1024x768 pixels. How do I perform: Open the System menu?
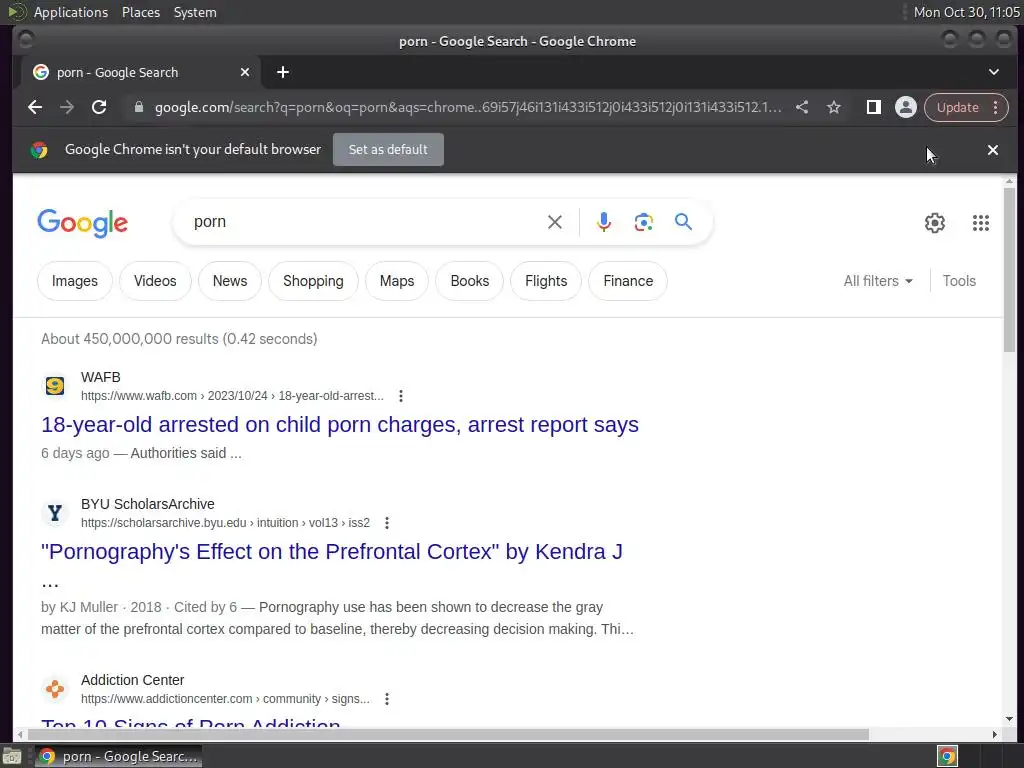click(195, 12)
